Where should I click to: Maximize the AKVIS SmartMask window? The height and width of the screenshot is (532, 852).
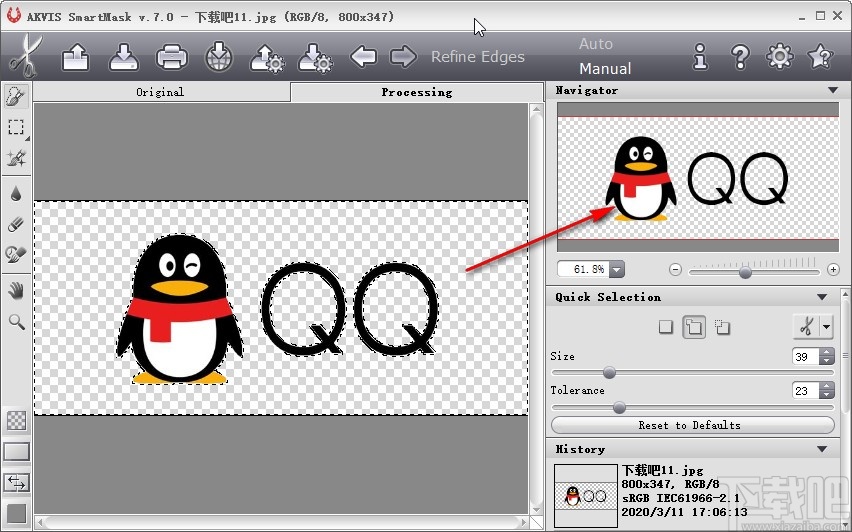pyautogui.click(x=820, y=16)
